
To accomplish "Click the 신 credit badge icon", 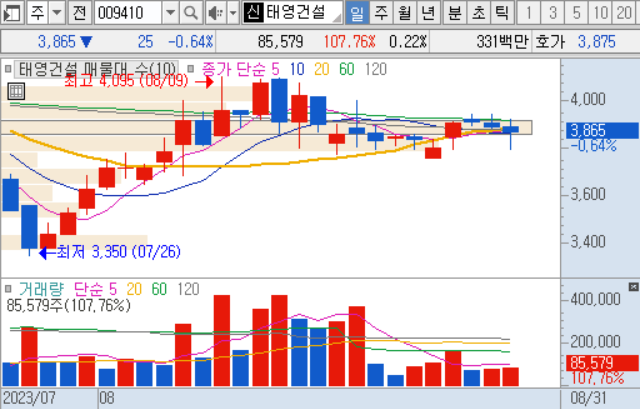I will (253, 13).
